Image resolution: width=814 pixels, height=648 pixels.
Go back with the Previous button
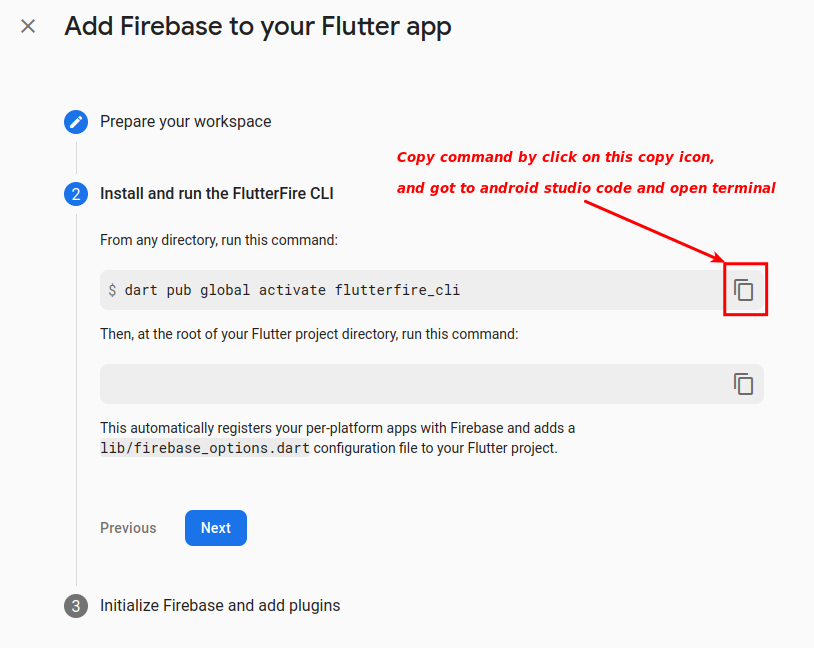128,528
